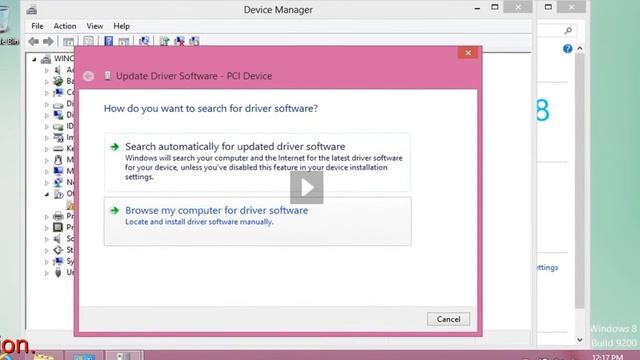This screenshot has height=360, width=640.
Task: Maximize the Device Manager window
Action: 495,7
